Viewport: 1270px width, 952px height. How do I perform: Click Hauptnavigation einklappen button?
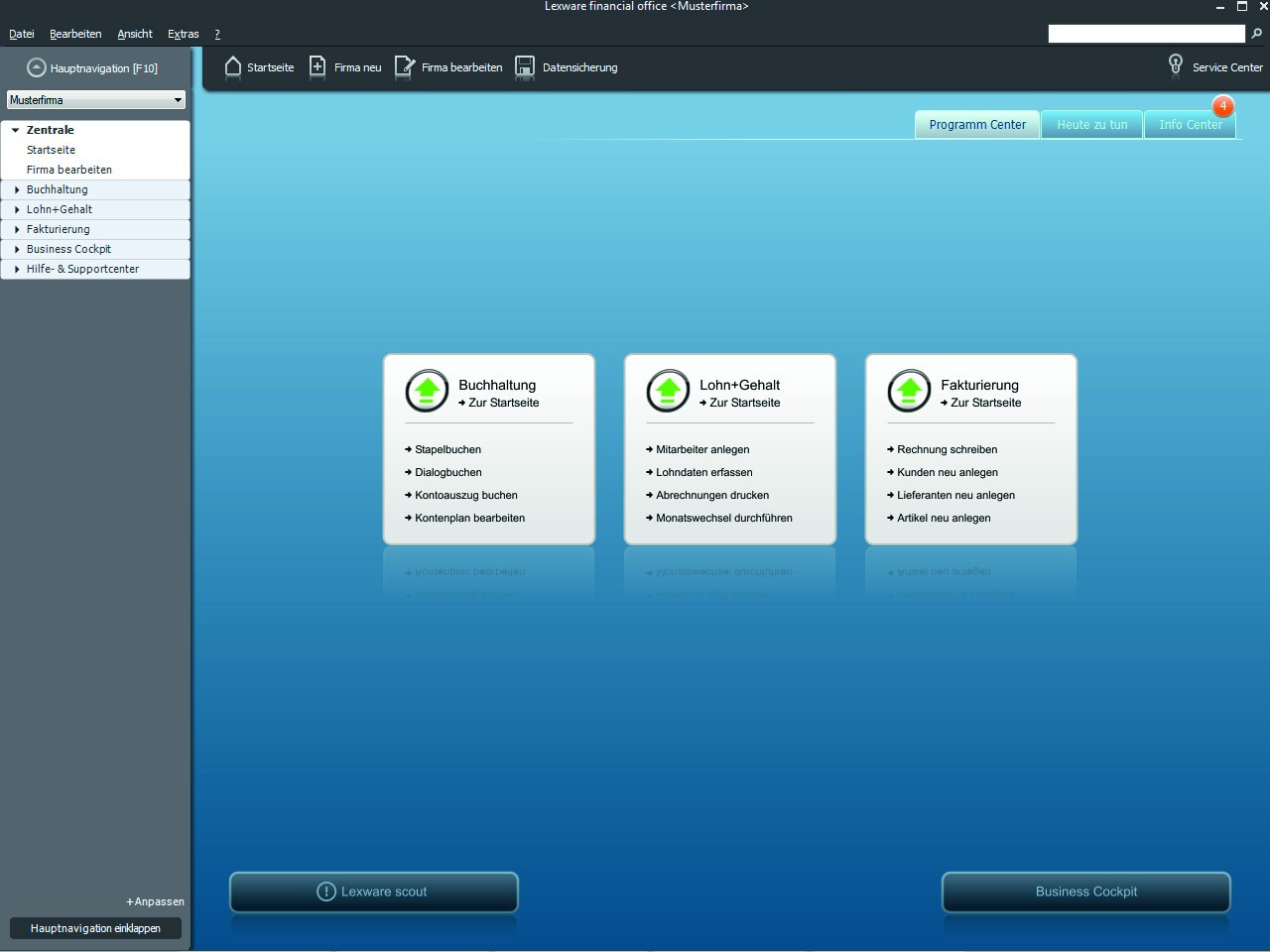click(x=95, y=928)
